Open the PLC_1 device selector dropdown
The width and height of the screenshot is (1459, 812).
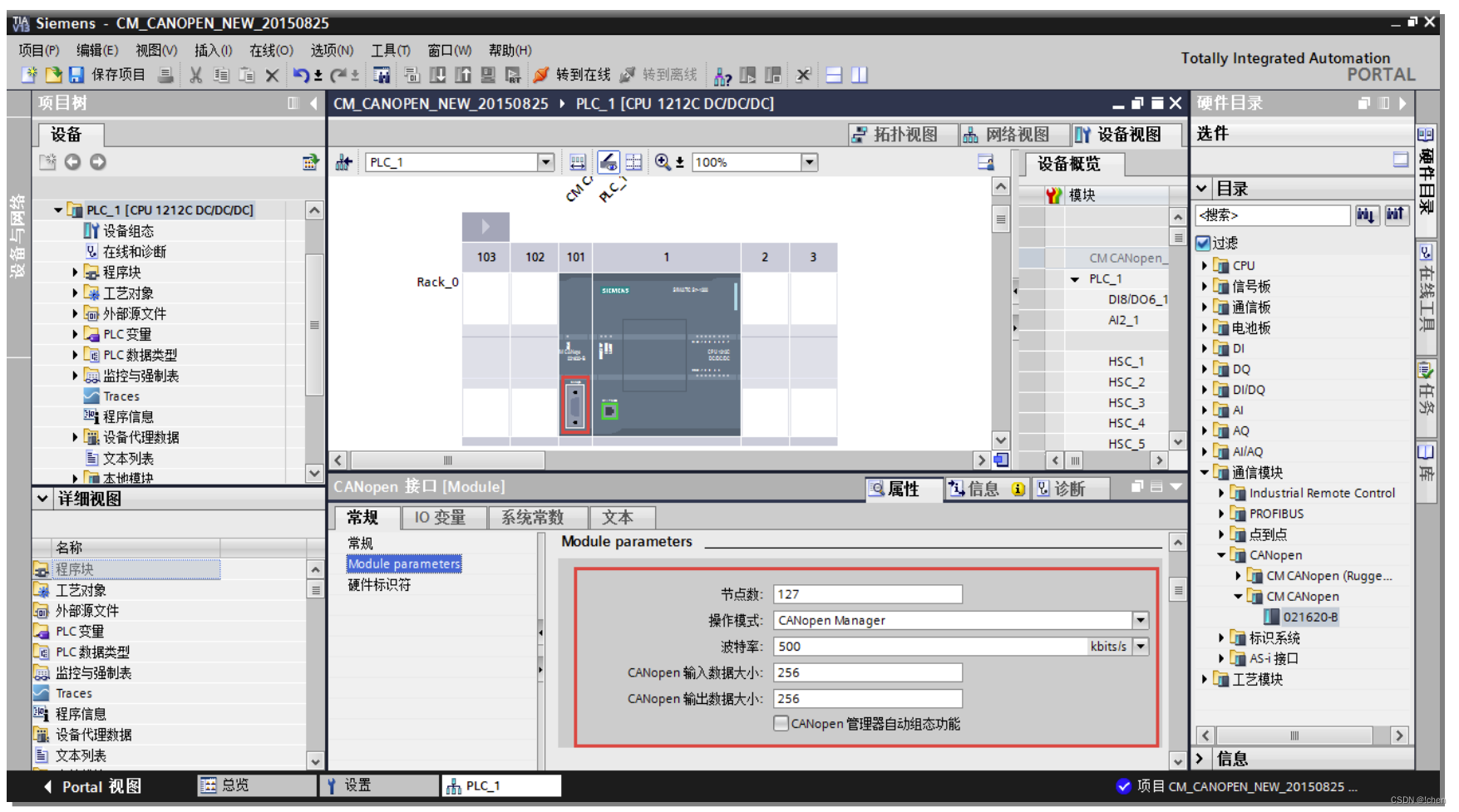coord(546,162)
